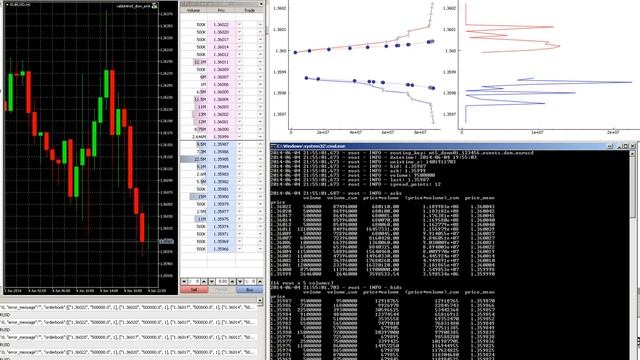Image resolution: width=640 pixels, height=360 pixels.
Task: Click the sell arrow on the 1.35966 row
Action: (240, 249)
